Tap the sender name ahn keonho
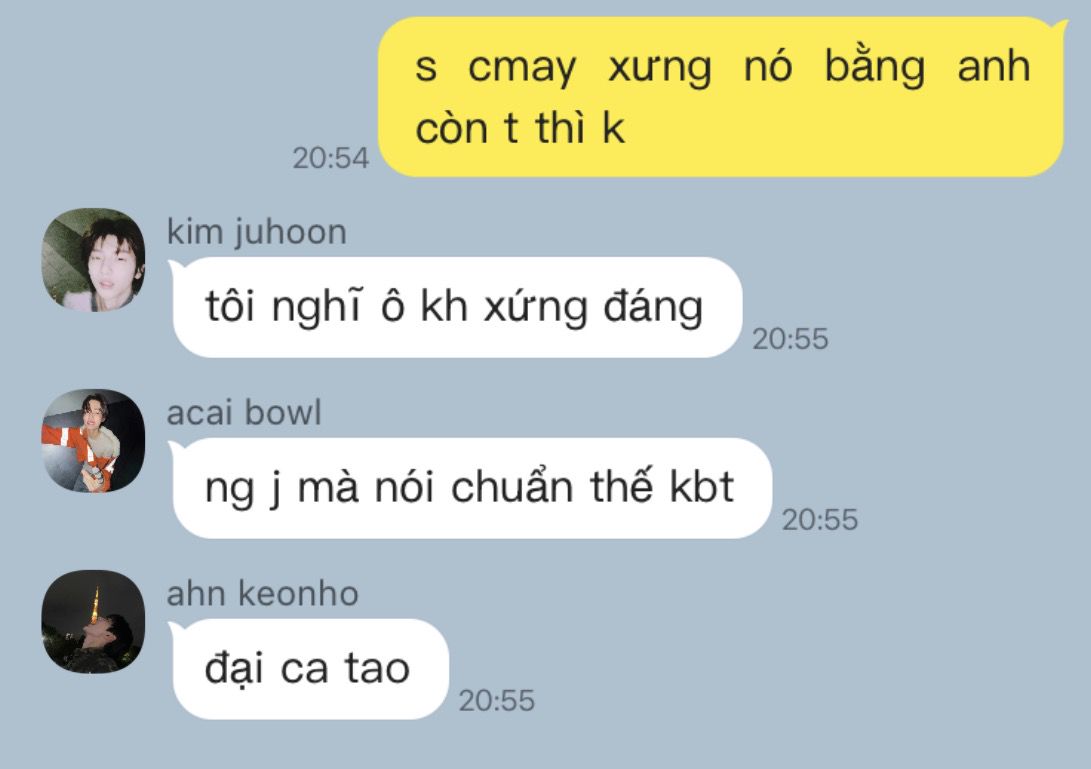Screen dimensions: 1091x769 262,594
